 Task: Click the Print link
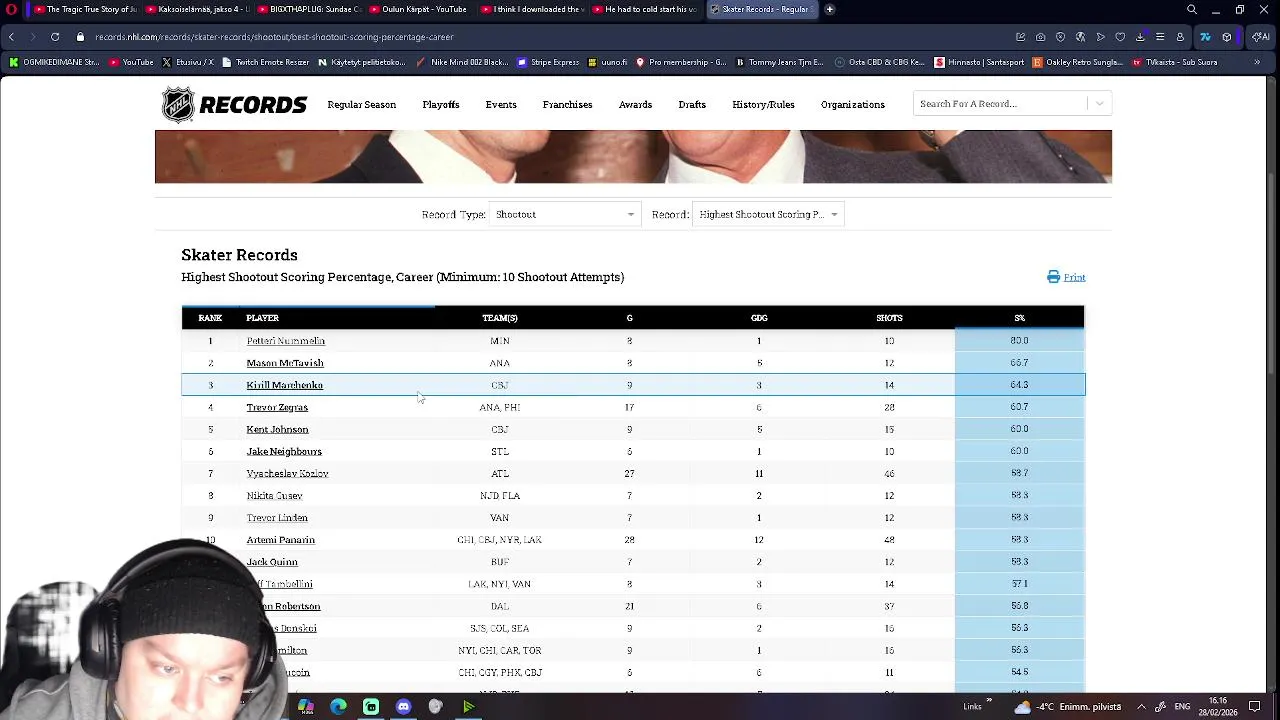click(x=1074, y=277)
